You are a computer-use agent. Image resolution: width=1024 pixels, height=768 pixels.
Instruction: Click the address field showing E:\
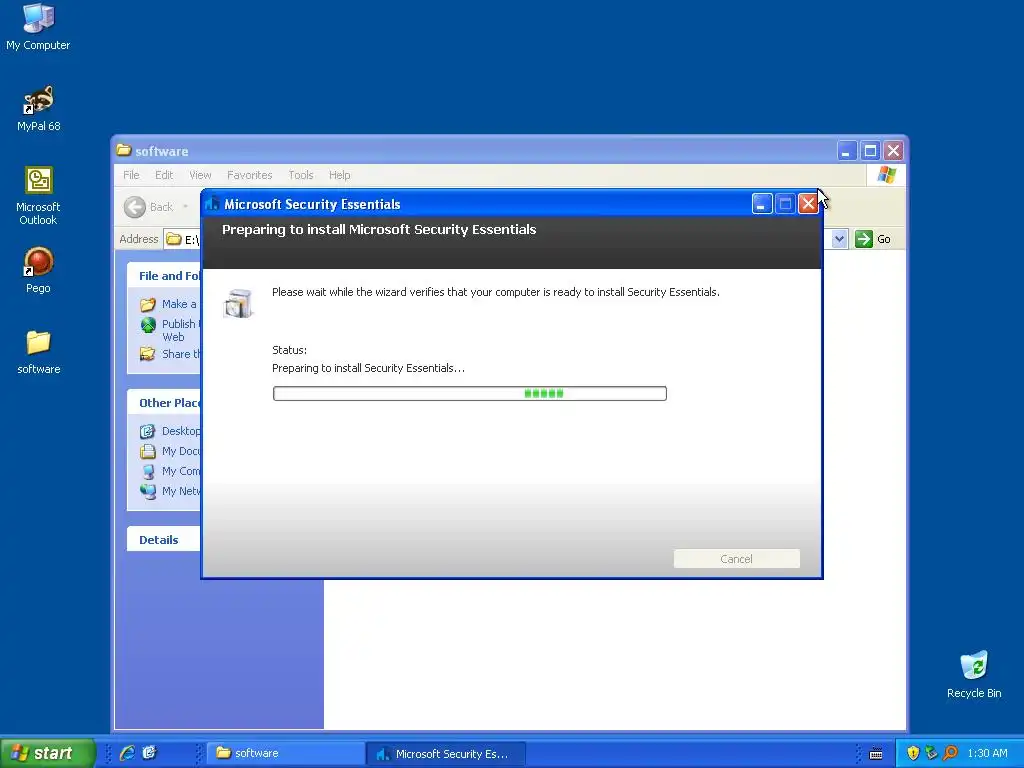tap(182, 239)
